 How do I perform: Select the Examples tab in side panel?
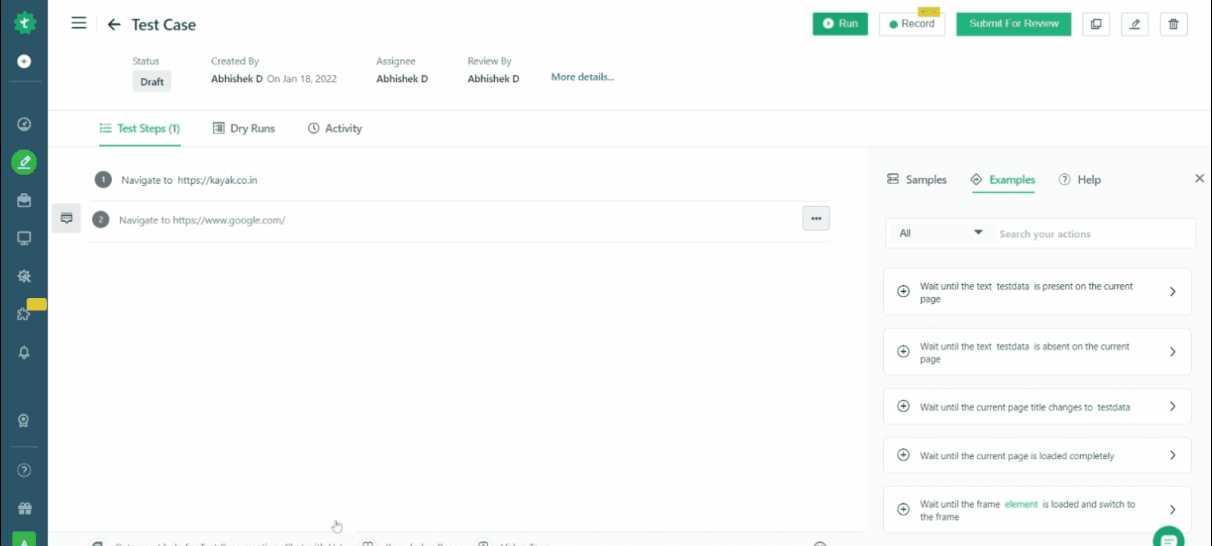(x=1003, y=180)
